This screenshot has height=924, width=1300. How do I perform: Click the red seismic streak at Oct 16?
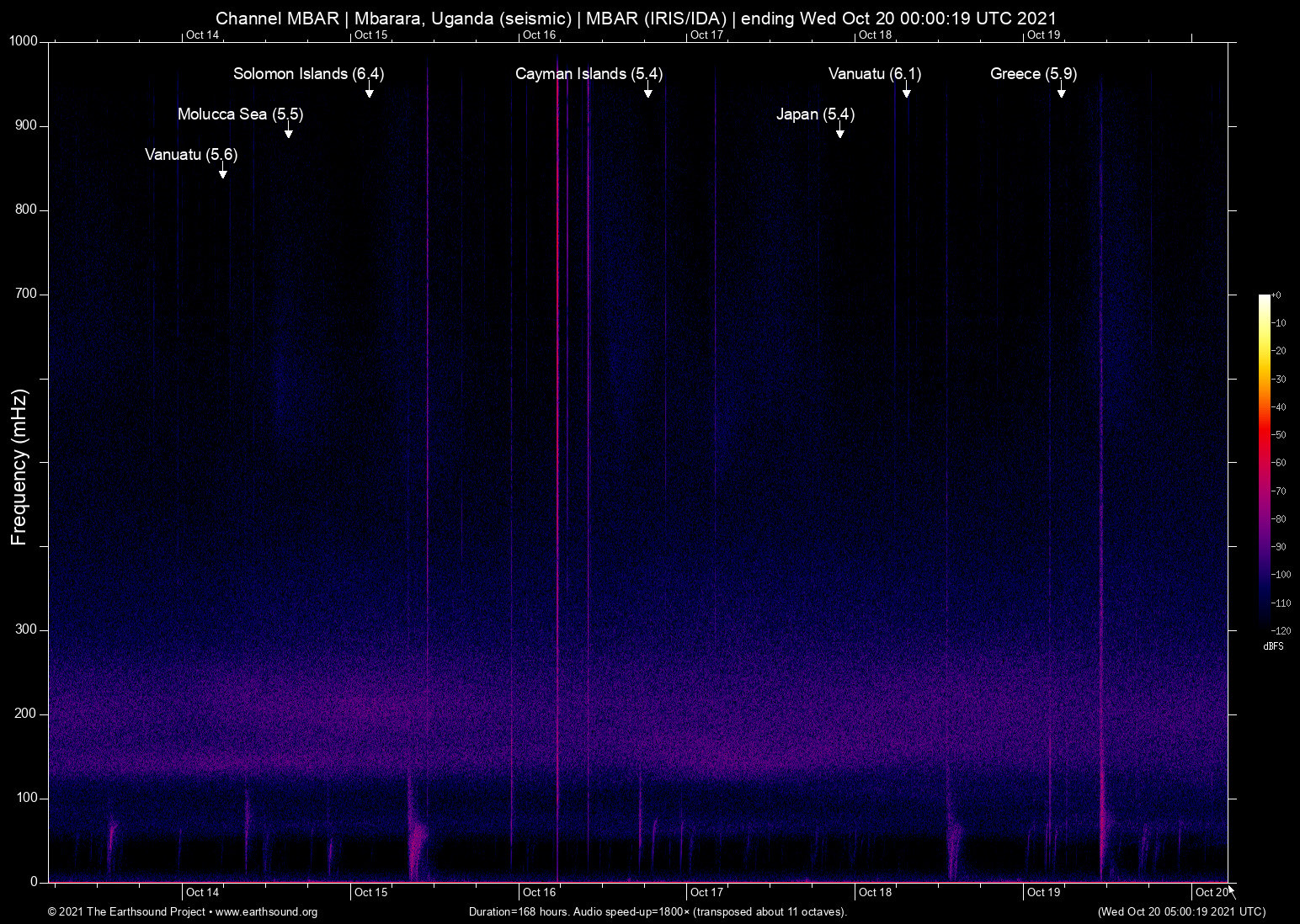pyautogui.click(x=558, y=463)
